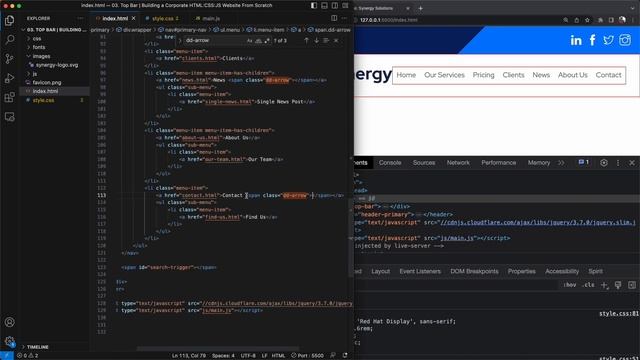Viewport: 640px width, 360px height.
Task: Click the Pricing link on webpage
Action: point(483,75)
